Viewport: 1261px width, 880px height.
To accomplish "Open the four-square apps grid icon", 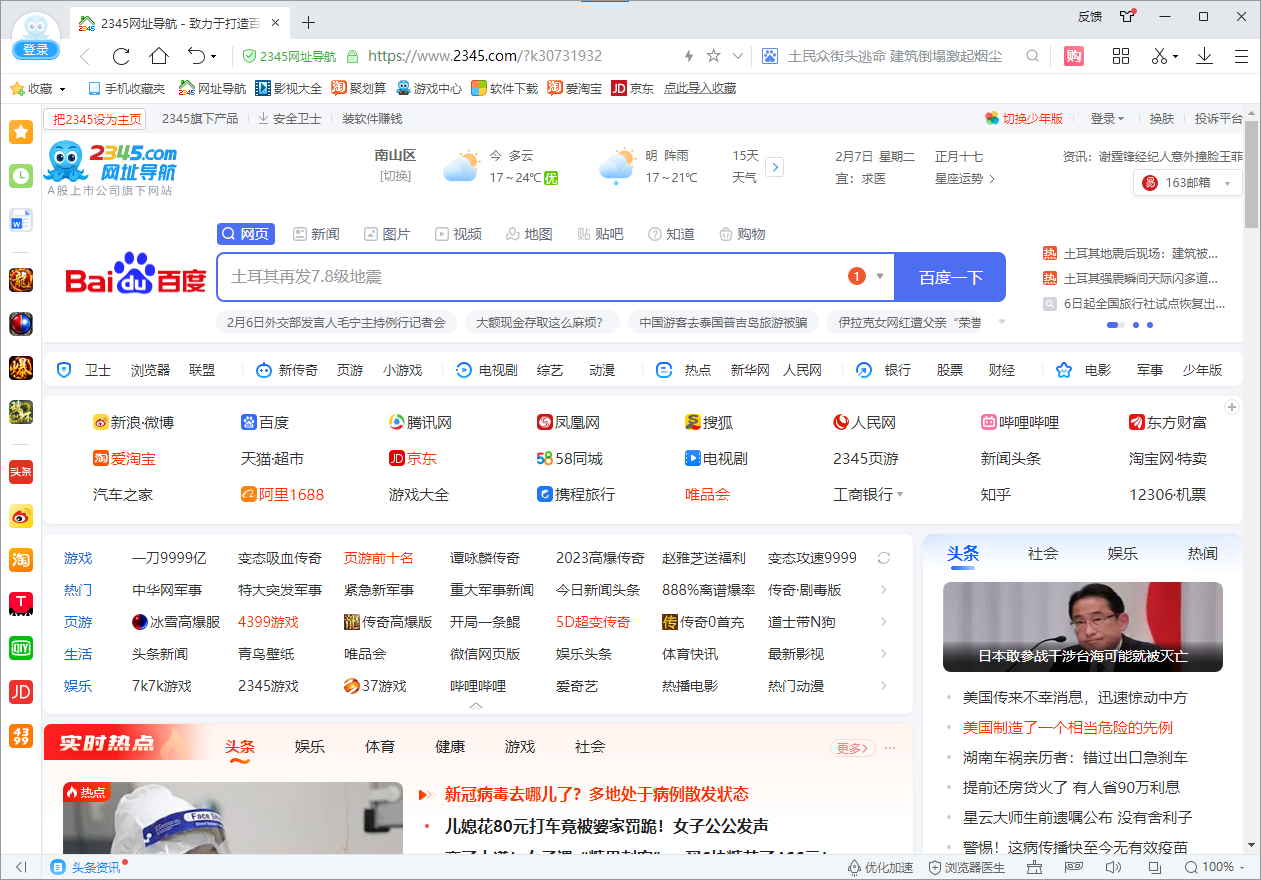I will tap(1121, 56).
